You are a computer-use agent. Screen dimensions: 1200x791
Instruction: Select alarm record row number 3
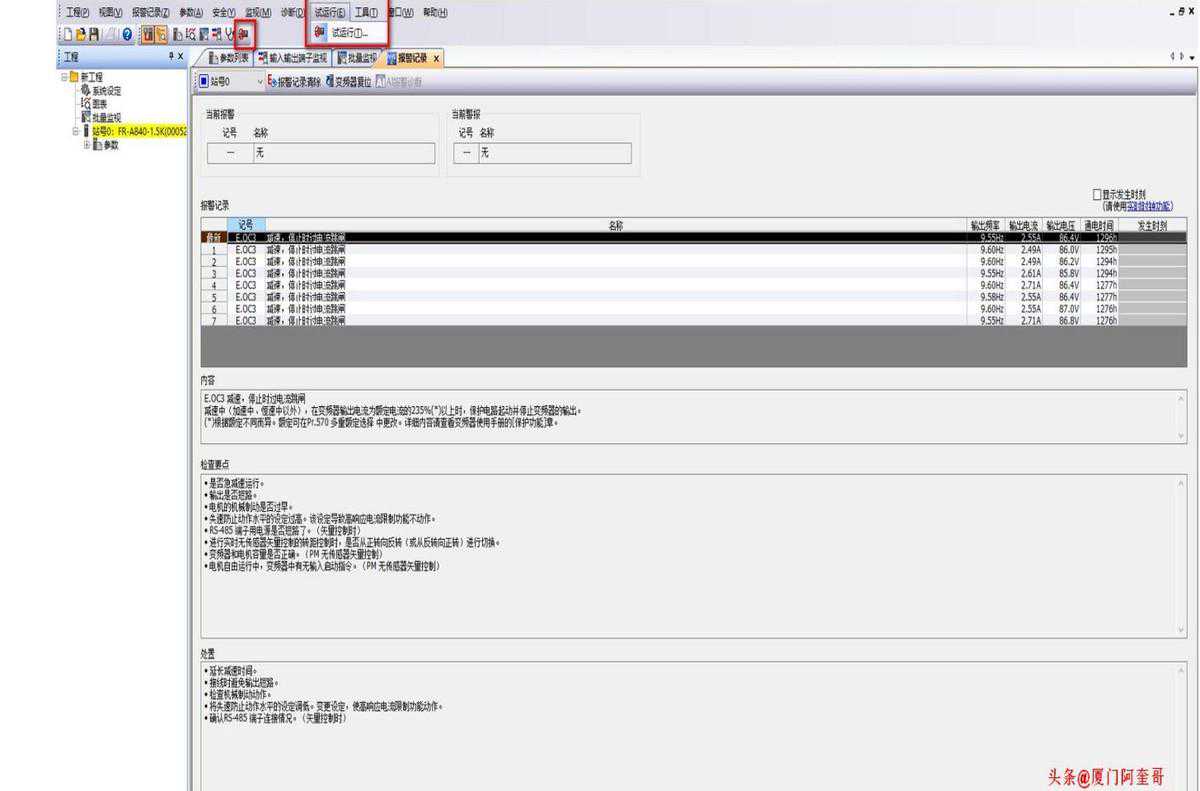pyautogui.click(x=600, y=273)
